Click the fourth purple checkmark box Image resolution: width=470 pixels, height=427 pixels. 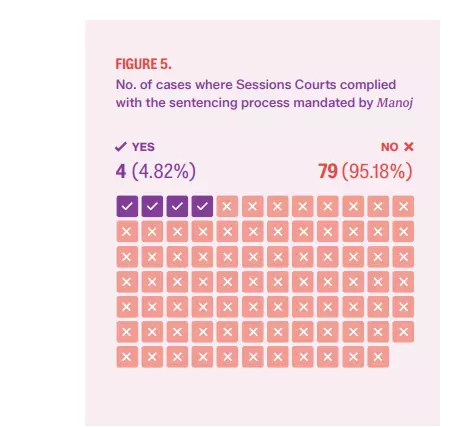(x=202, y=206)
